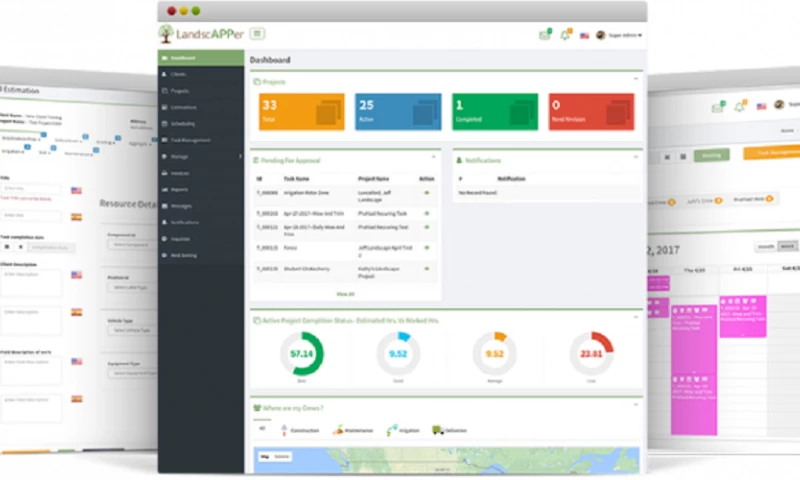Toggle the hamburger menu beside LandscAPPer logo
800x480 pixels.
257,34
